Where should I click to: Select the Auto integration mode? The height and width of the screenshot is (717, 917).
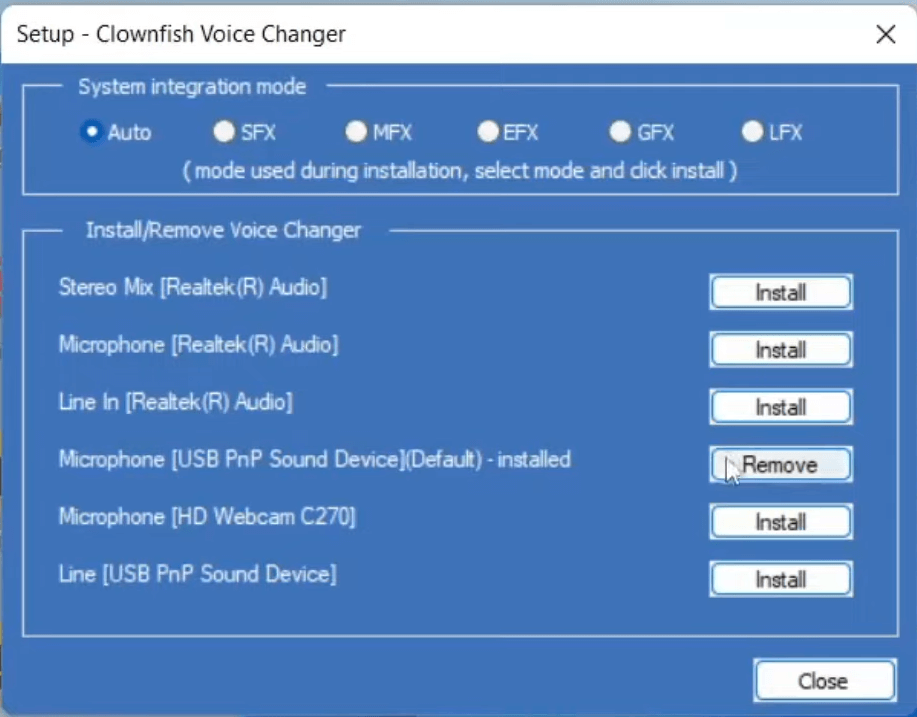[92, 132]
